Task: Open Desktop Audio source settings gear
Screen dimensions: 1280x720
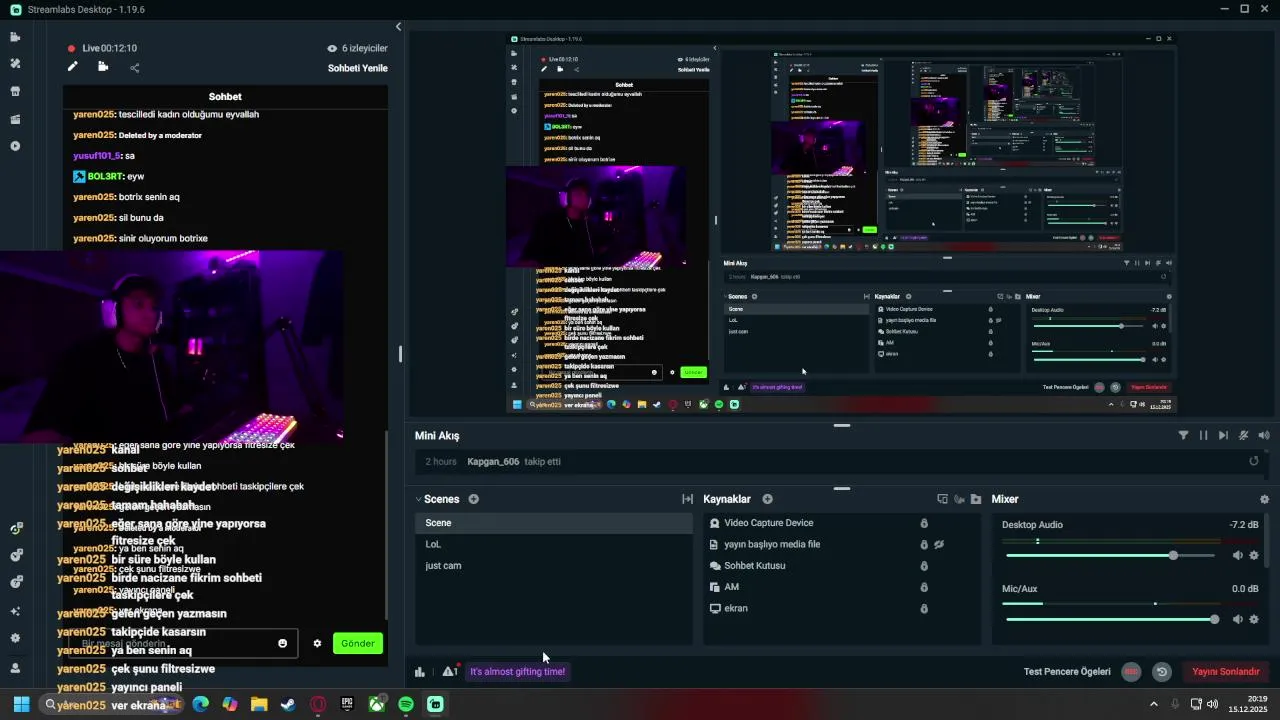Action: [x=1254, y=555]
